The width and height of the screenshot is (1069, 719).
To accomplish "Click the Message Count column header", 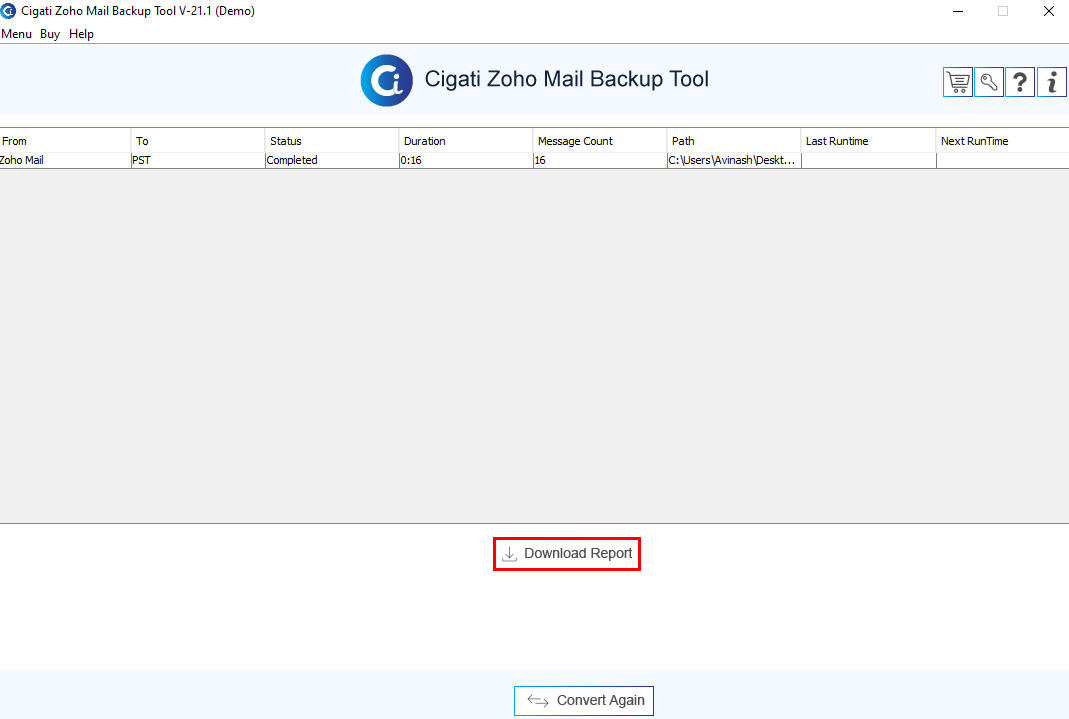I will (x=599, y=141).
